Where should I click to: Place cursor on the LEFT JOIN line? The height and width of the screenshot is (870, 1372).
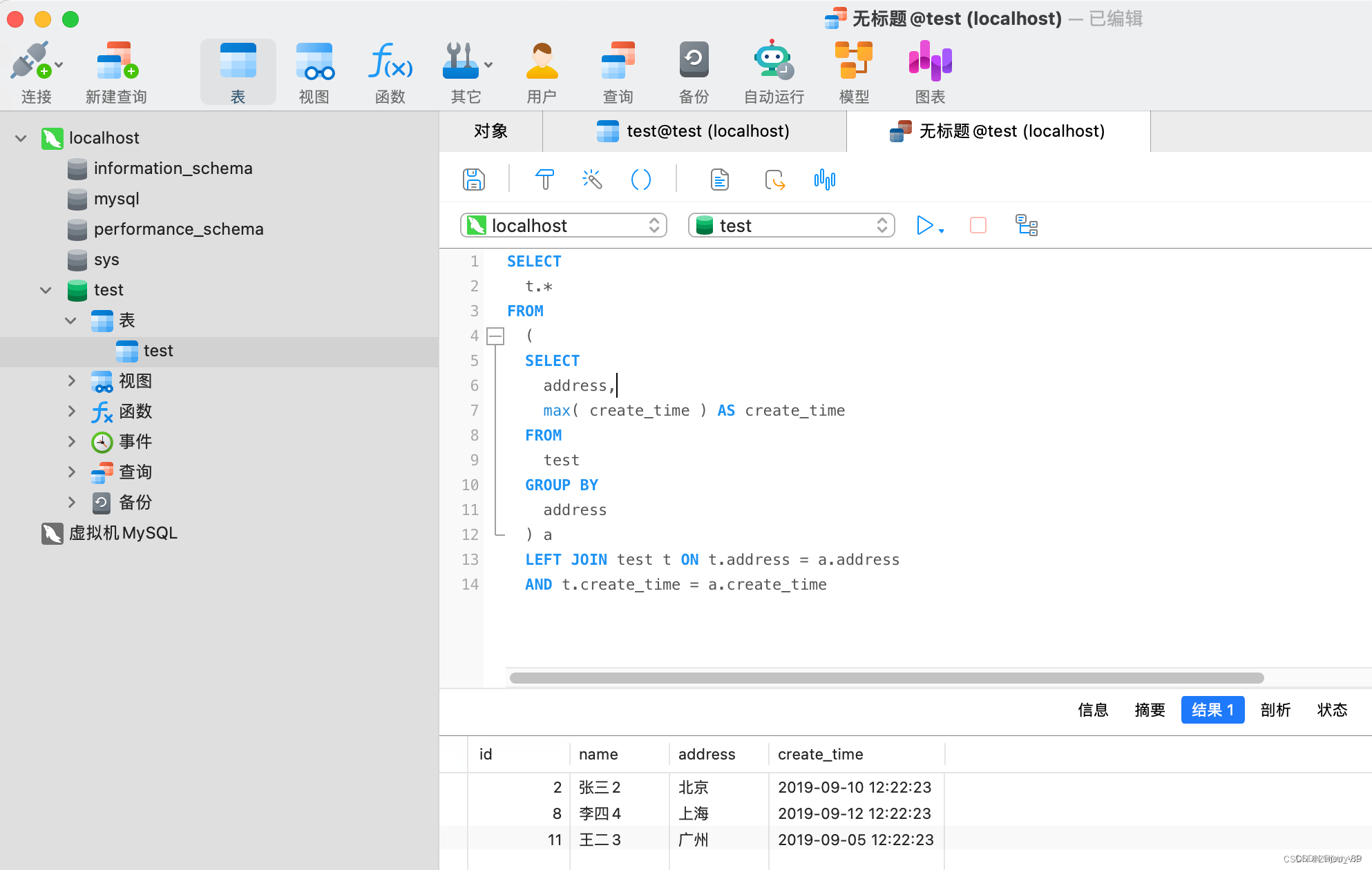coord(712,559)
